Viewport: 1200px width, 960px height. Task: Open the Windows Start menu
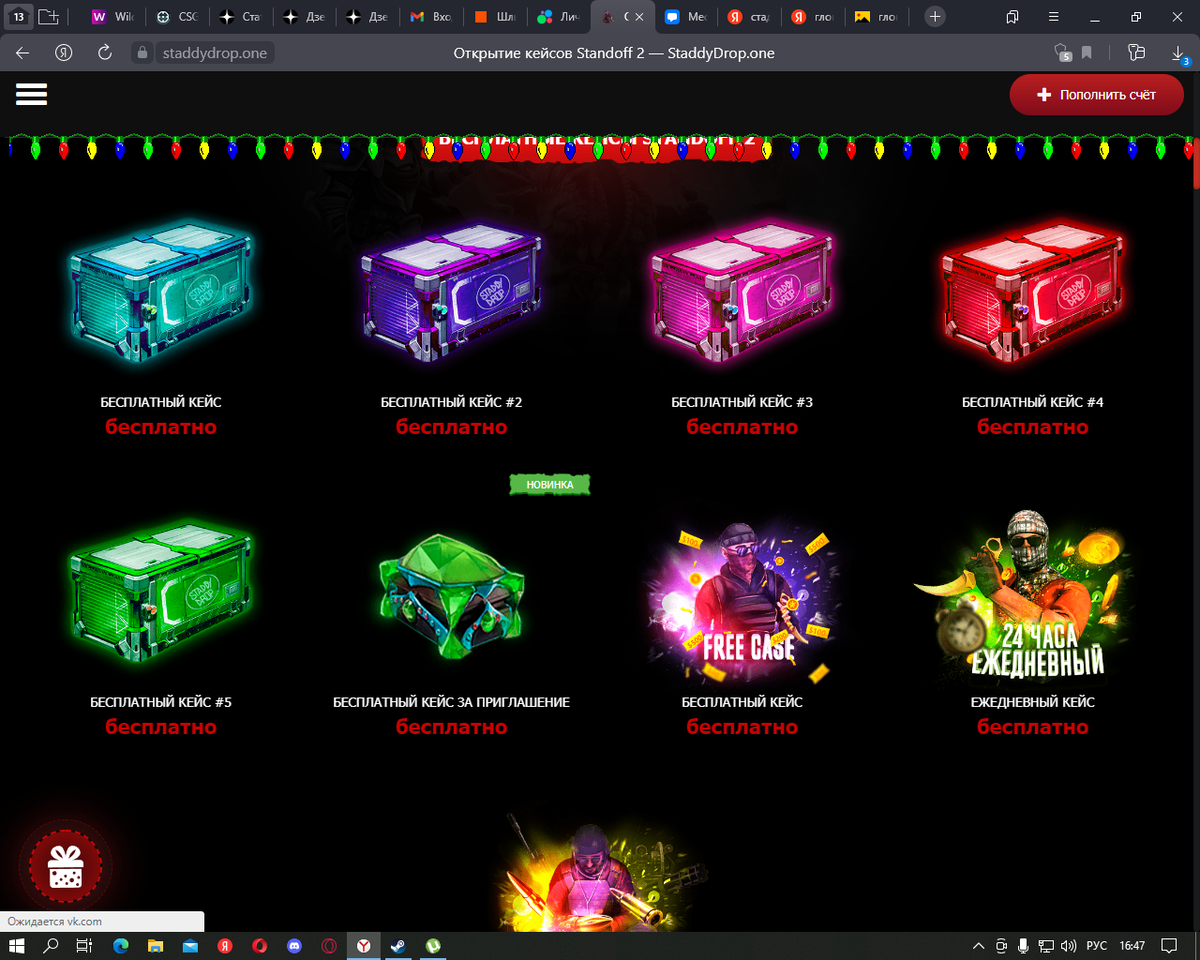coord(18,945)
